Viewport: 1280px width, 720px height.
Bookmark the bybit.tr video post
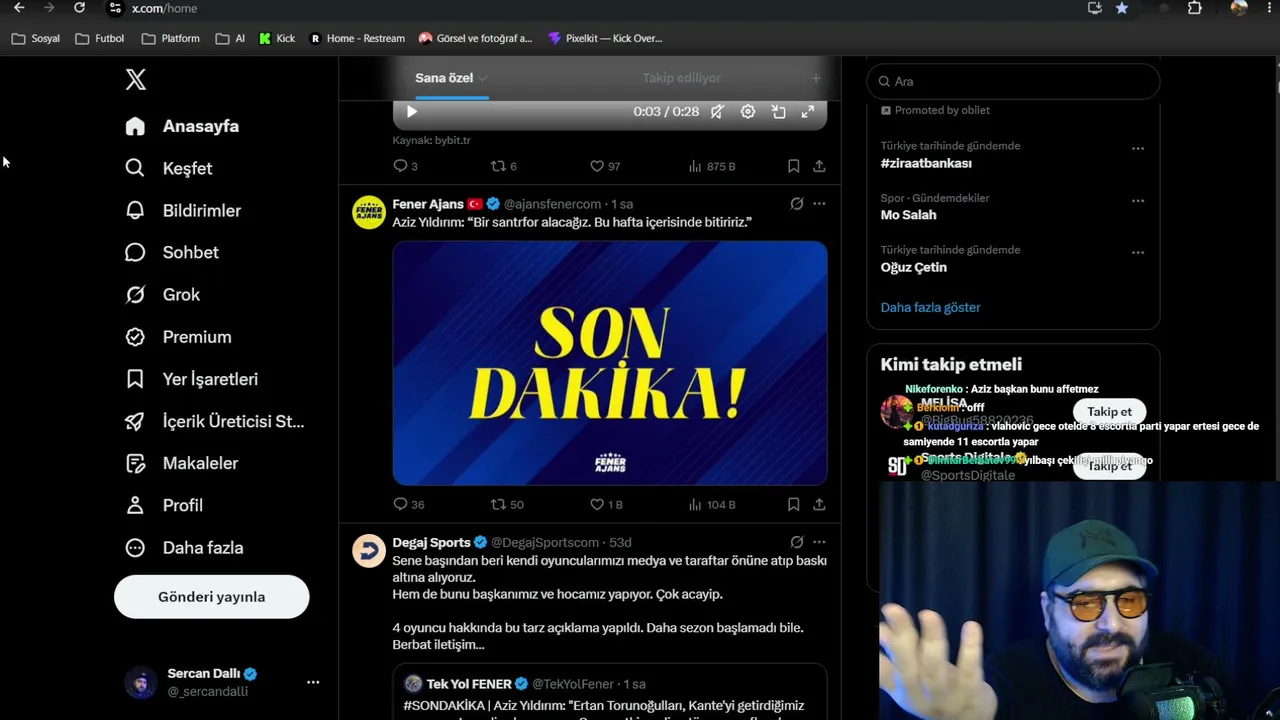pyautogui.click(x=793, y=166)
